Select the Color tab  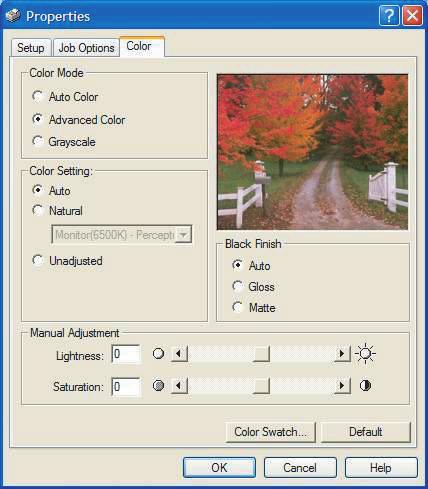(142, 46)
